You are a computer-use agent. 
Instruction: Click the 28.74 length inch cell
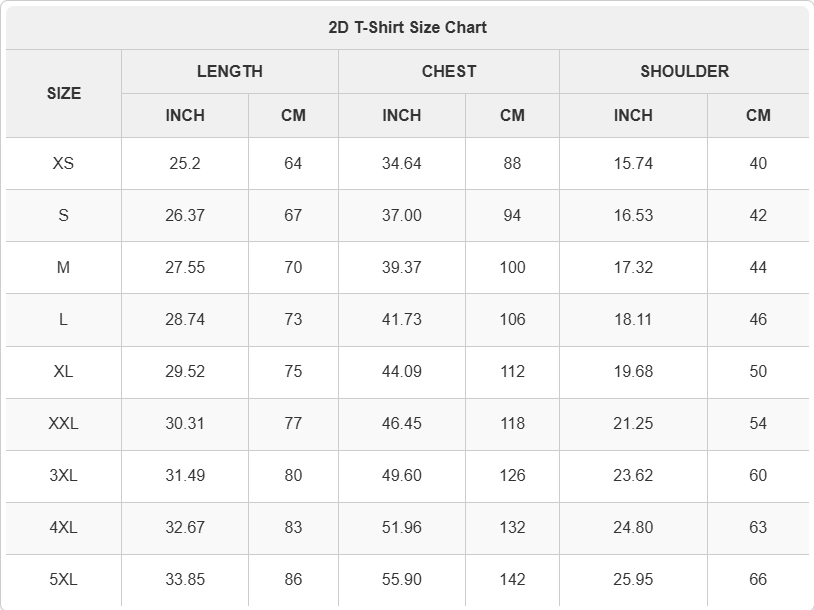pos(185,319)
